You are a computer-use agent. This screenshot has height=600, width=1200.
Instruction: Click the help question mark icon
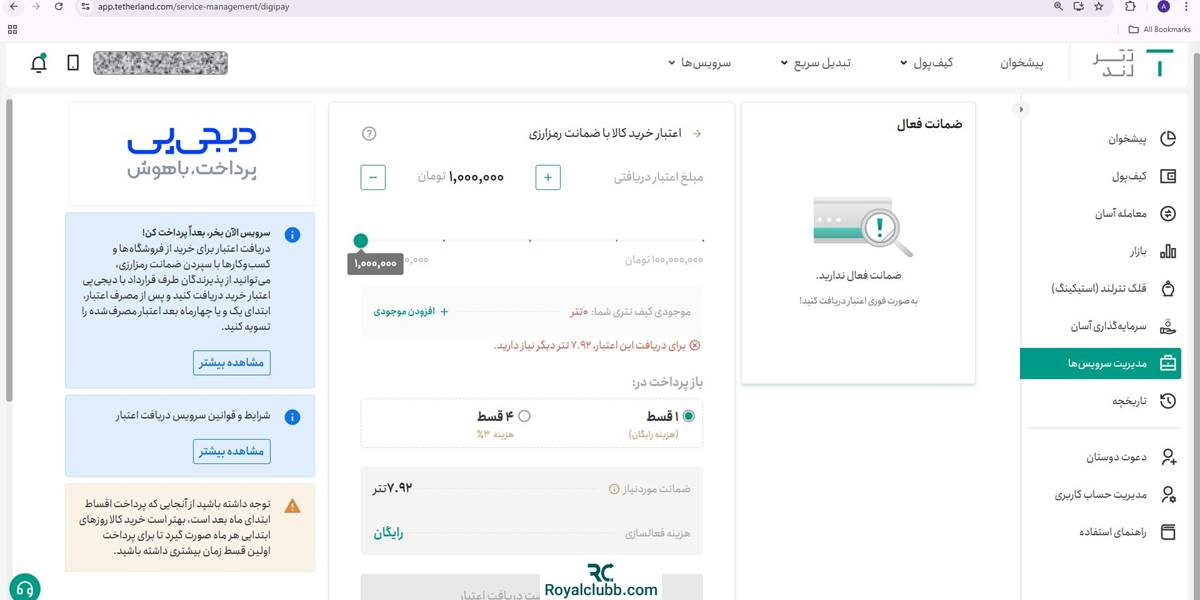tap(369, 134)
